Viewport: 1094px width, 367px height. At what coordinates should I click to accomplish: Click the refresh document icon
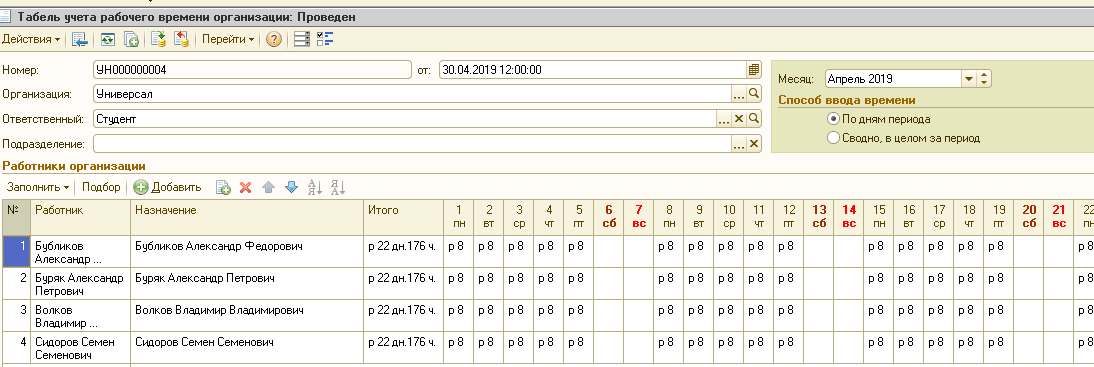pyautogui.click(x=107, y=40)
